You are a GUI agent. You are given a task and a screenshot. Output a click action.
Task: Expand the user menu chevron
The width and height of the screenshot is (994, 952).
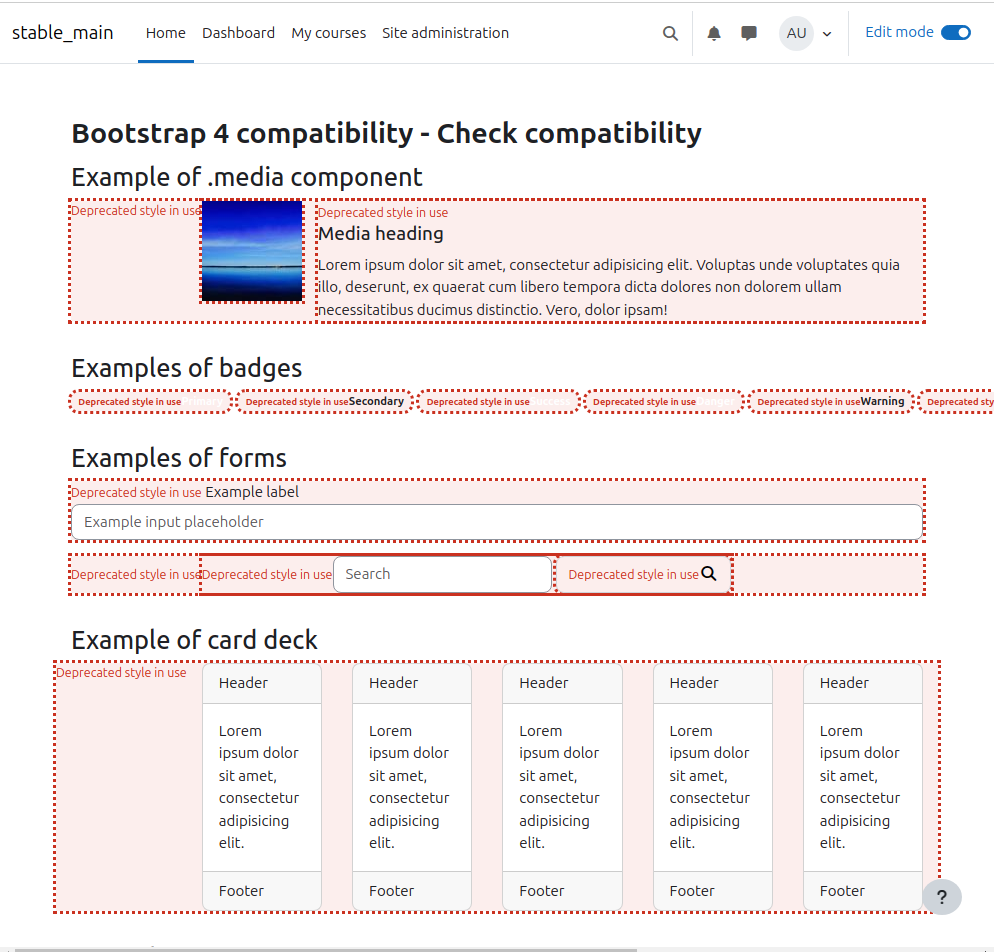coord(827,34)
